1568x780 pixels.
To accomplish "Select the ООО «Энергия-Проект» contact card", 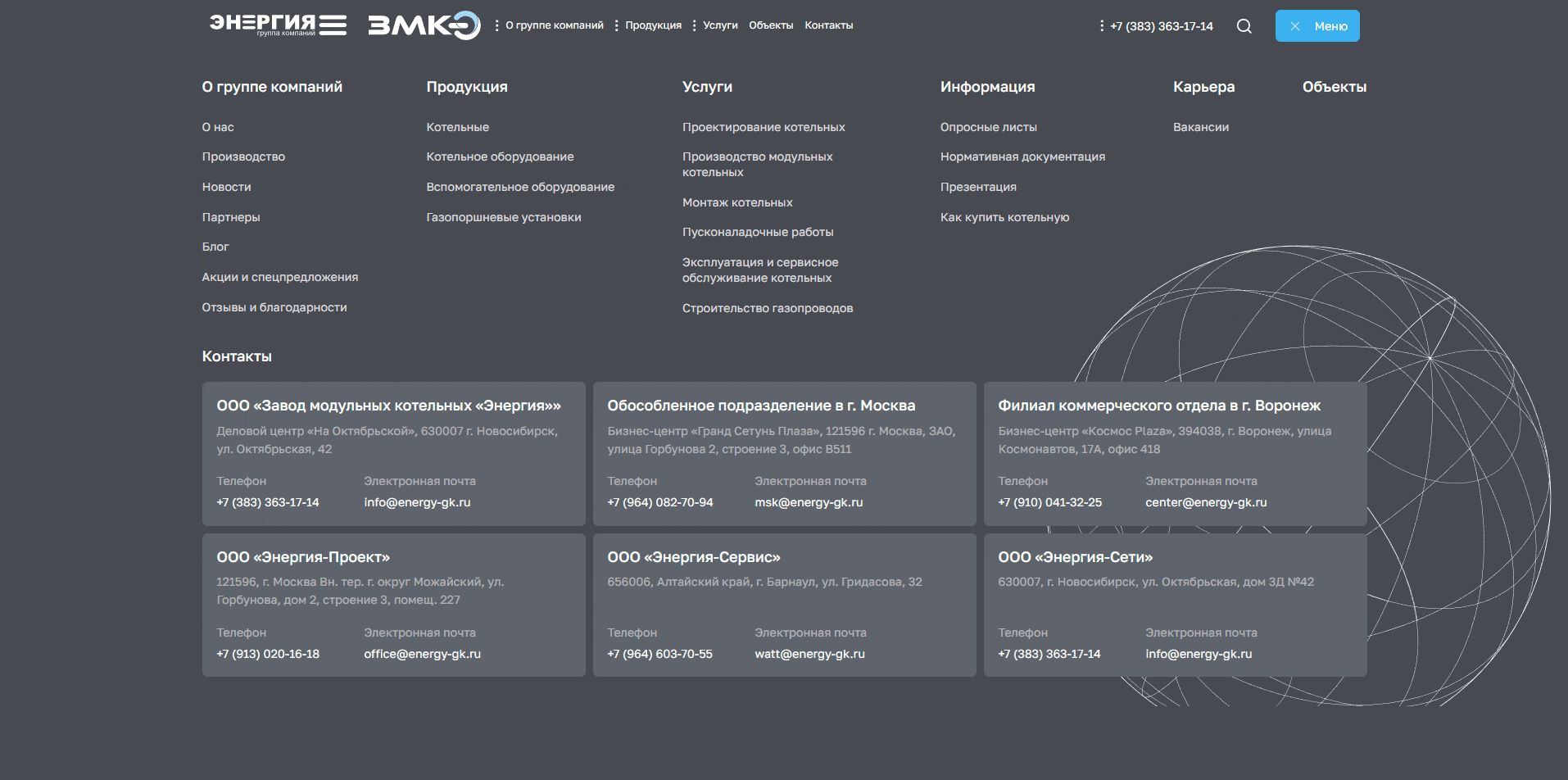I will (x=393, y=605).
